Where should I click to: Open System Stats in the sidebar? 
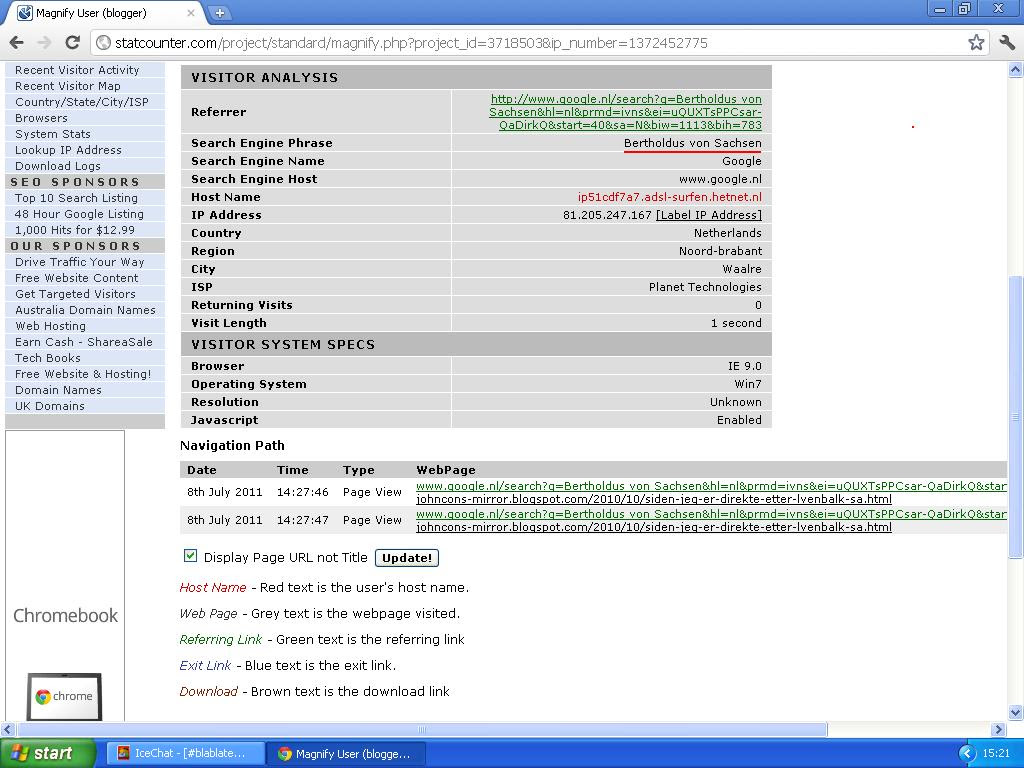coord(53,134)
